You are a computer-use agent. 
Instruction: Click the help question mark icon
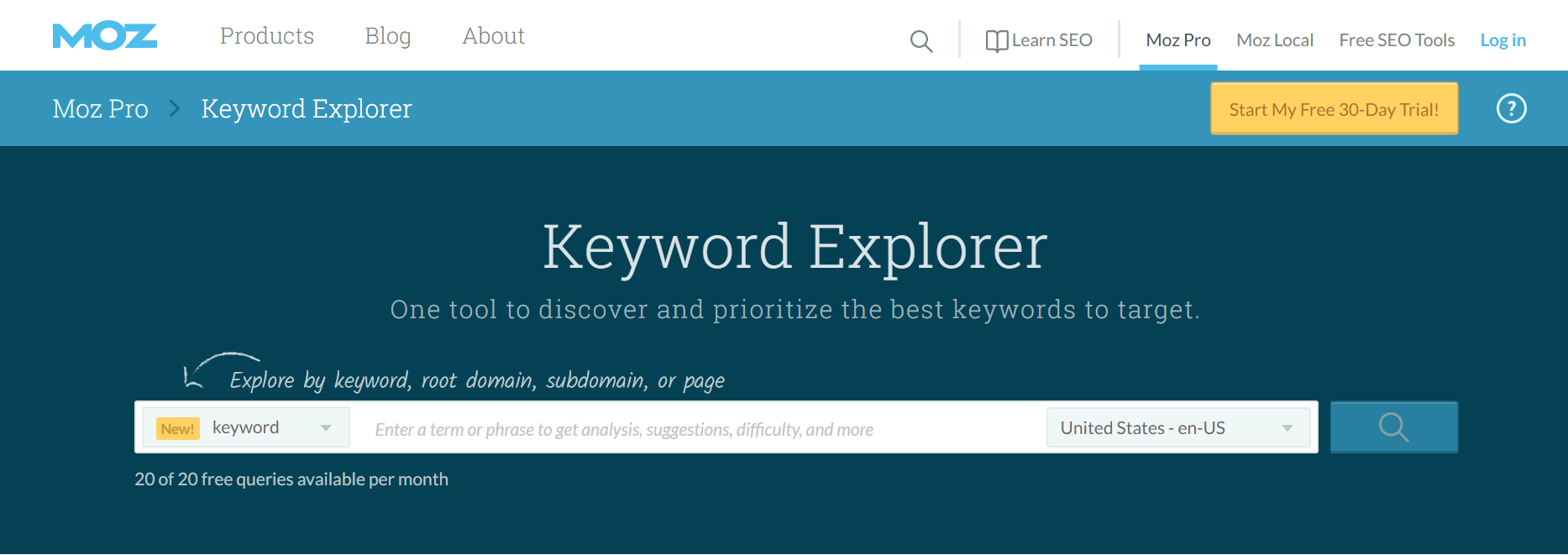[x=1511, y=108]
